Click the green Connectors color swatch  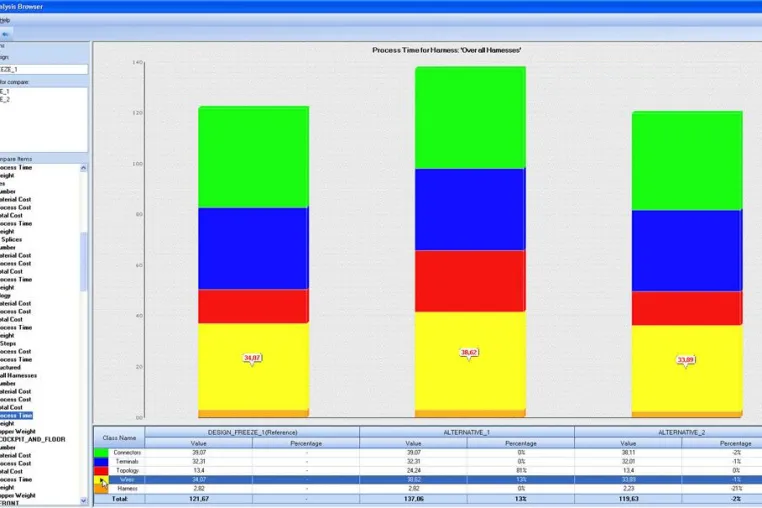coord(101,453)
